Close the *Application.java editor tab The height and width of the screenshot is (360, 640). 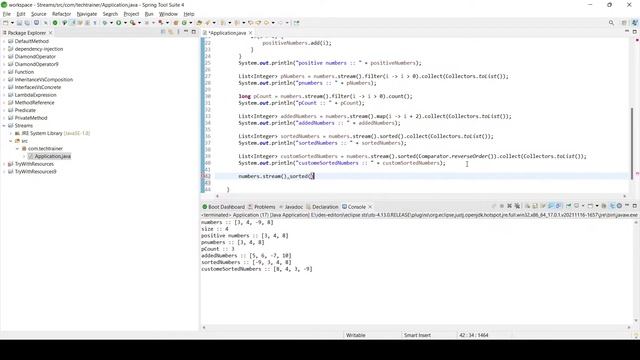(251, 33)
